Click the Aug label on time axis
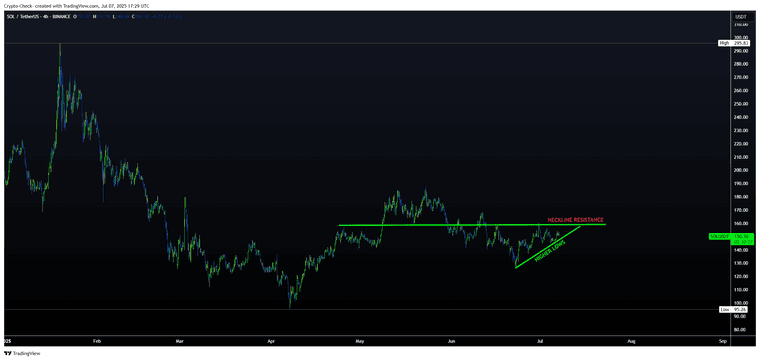760x360 pixels. pyautogui.click(x=631, y=342)
